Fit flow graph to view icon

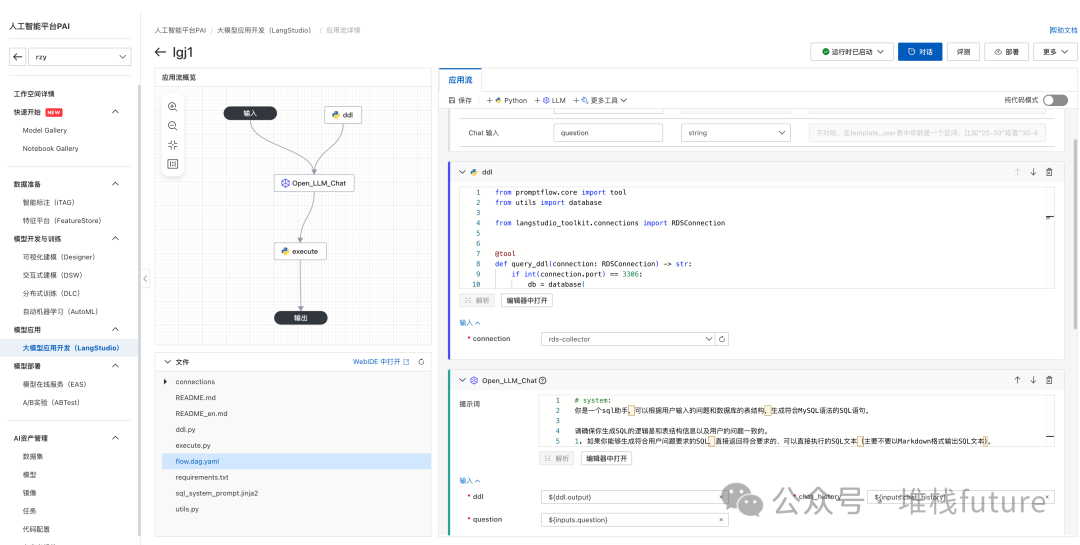172,145
